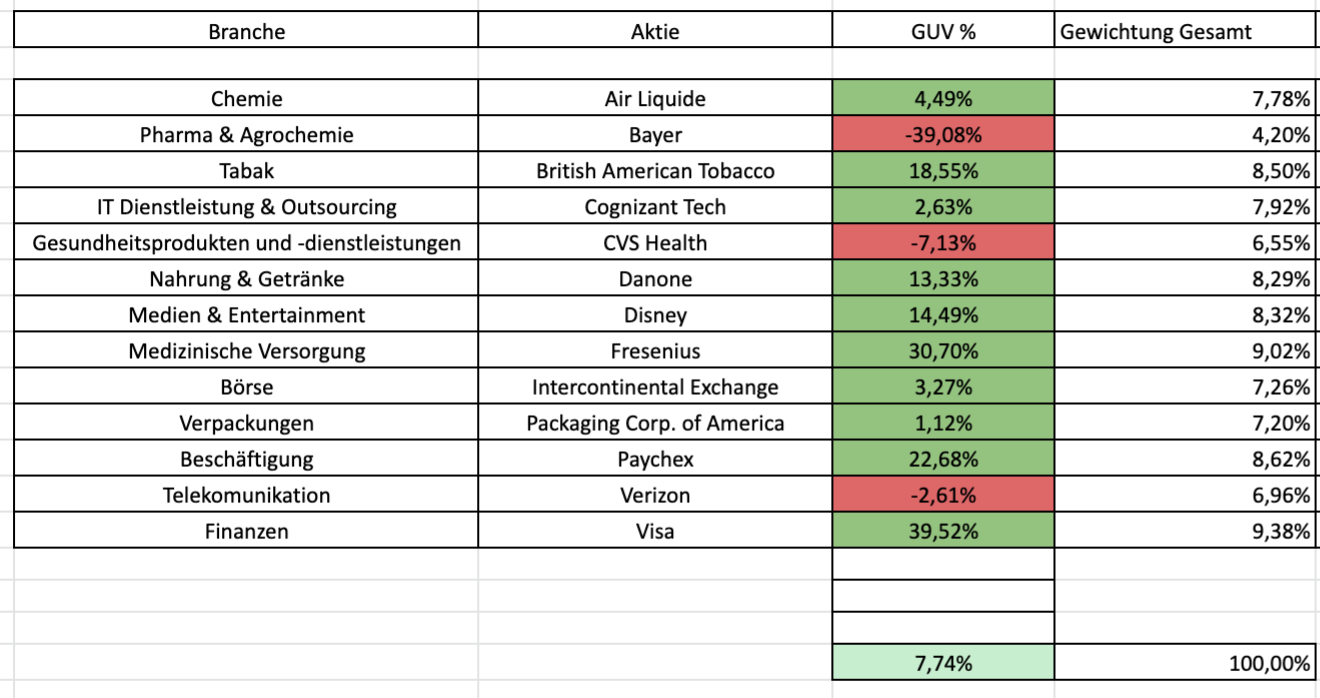The image size is (1320, 698).
Task: Select the 100,00% total weighting cell
Action: coord(1185,663)
